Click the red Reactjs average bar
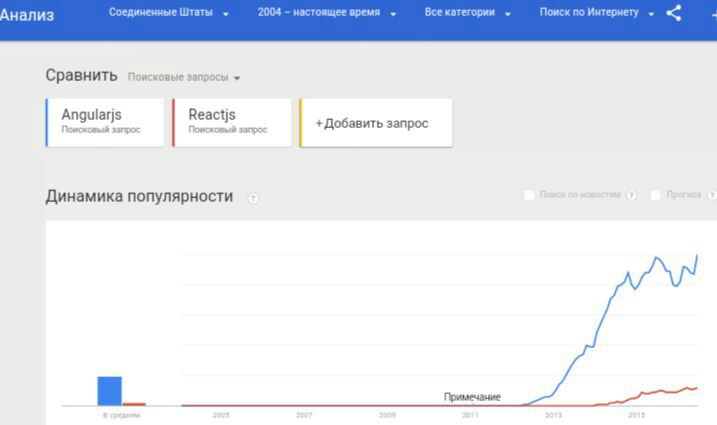 (x=134, y=404)
